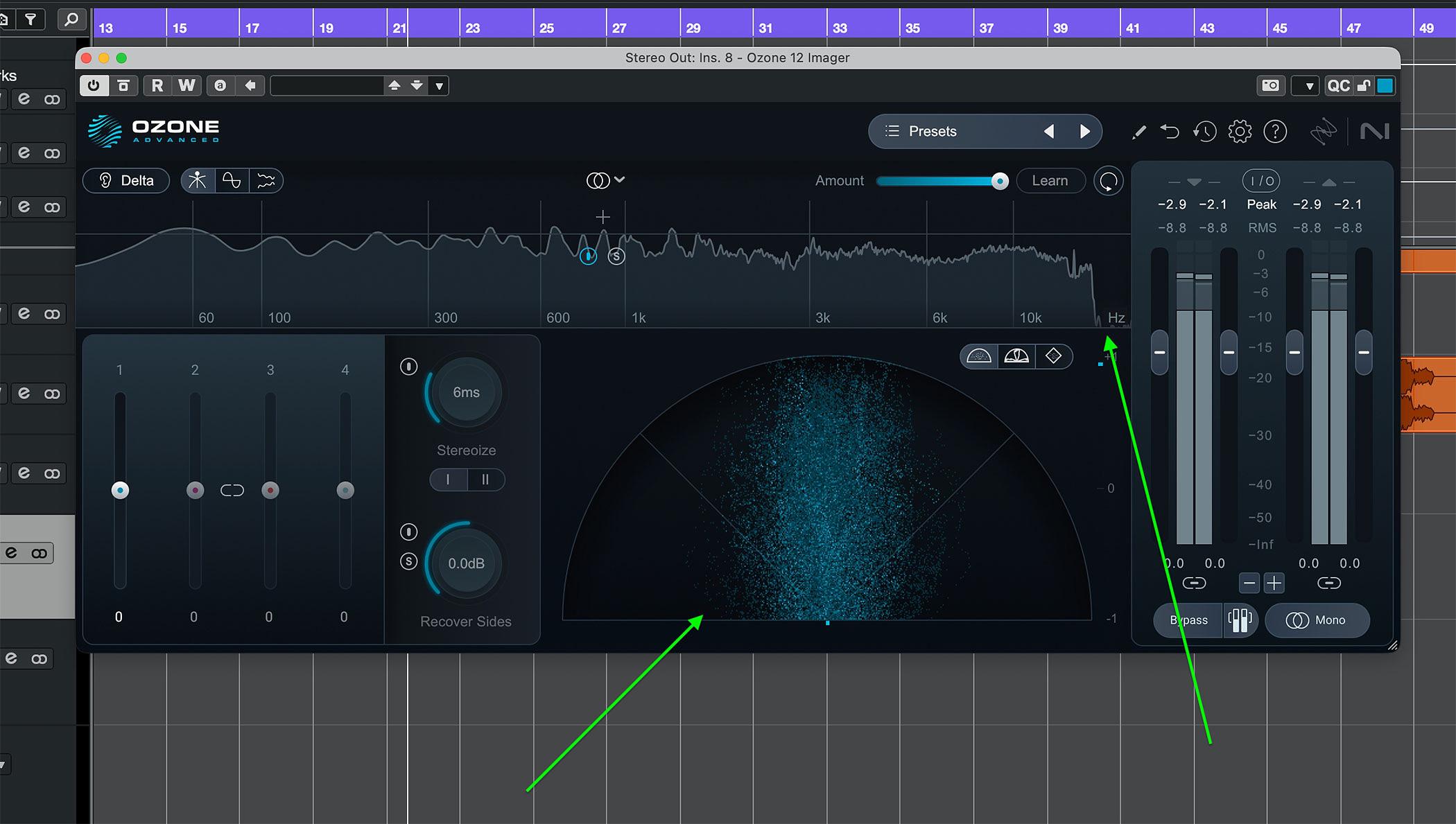This screenshot has width=1456, height=824.
Task: Select the polar level vectorscope view
Action: 1016,356
